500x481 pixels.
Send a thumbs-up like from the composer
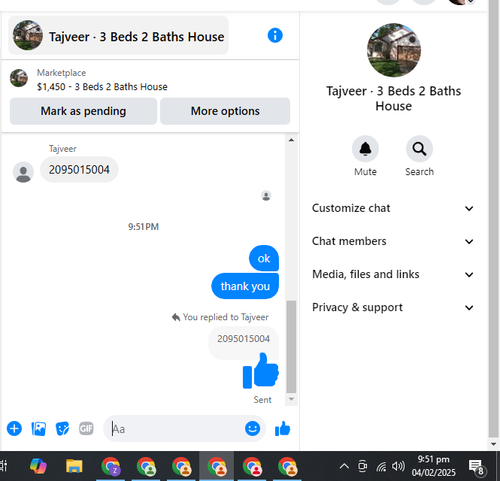pos(283,429)
